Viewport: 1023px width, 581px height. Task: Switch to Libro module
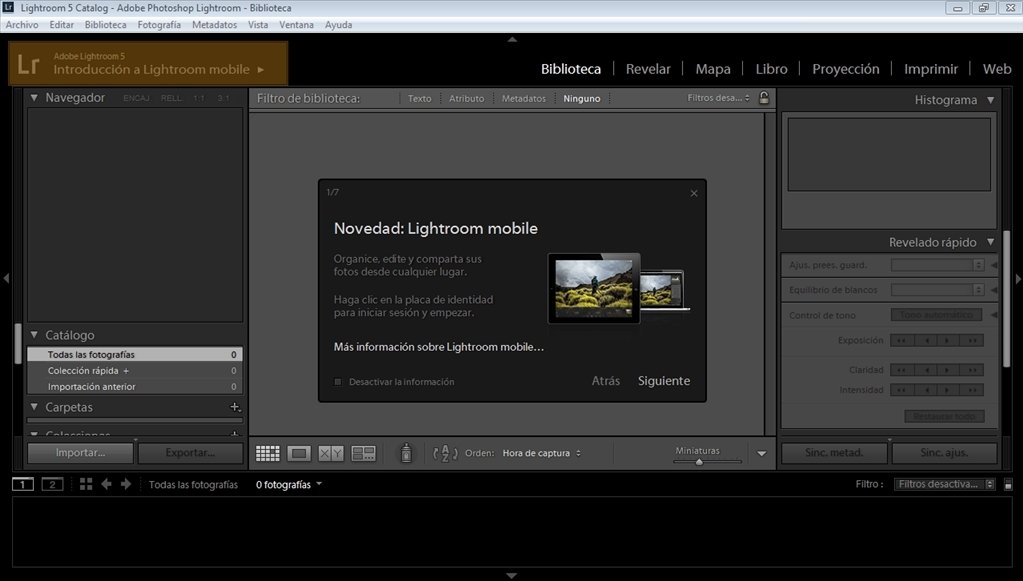[771, 69]
